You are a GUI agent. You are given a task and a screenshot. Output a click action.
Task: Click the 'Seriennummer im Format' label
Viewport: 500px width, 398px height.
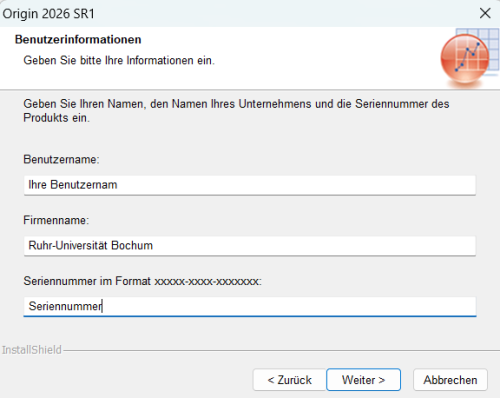pyautogui.click(x=142, y=281)
